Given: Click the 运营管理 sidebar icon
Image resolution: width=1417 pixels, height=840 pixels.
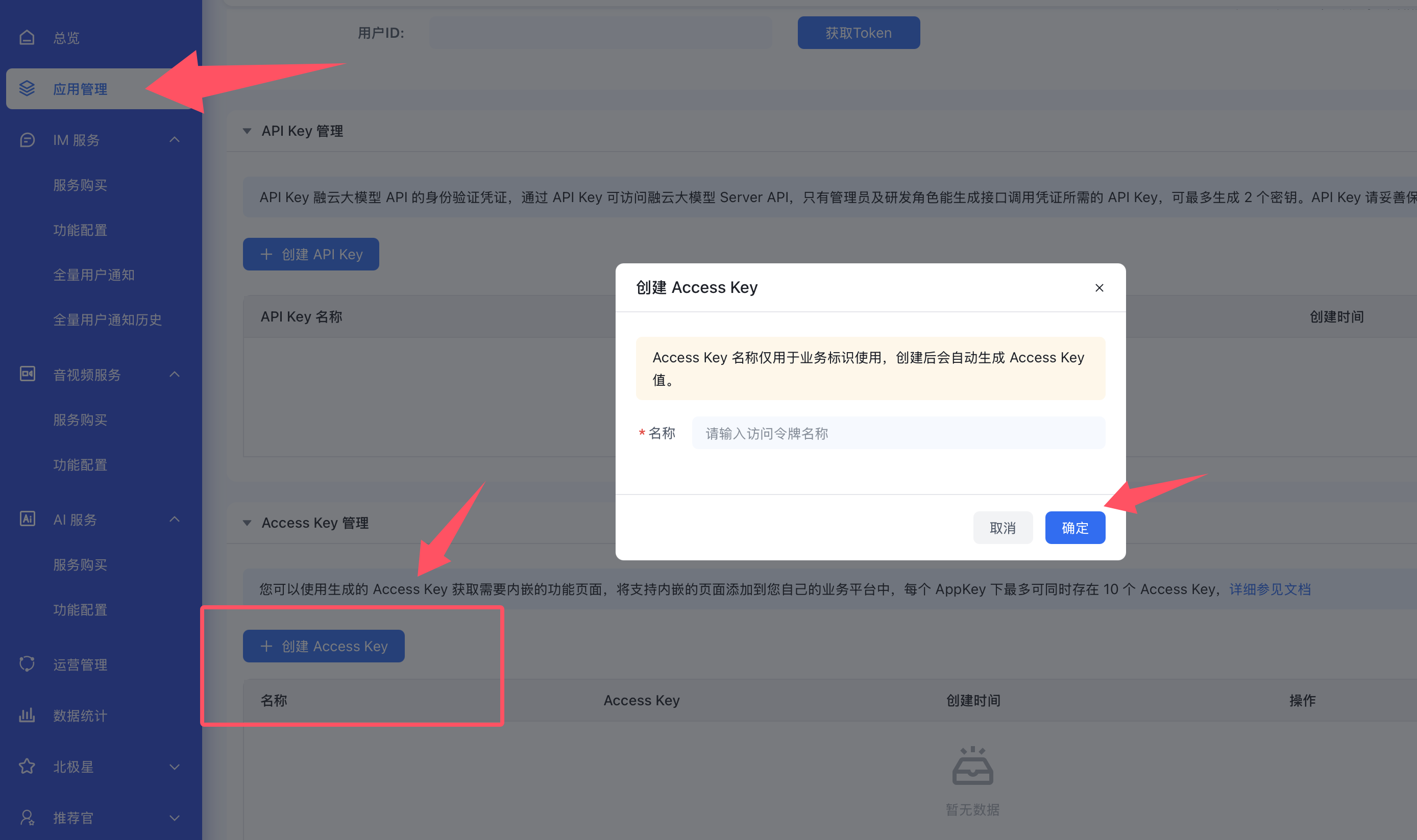Looking at the screenshot, I should [27, 664].
